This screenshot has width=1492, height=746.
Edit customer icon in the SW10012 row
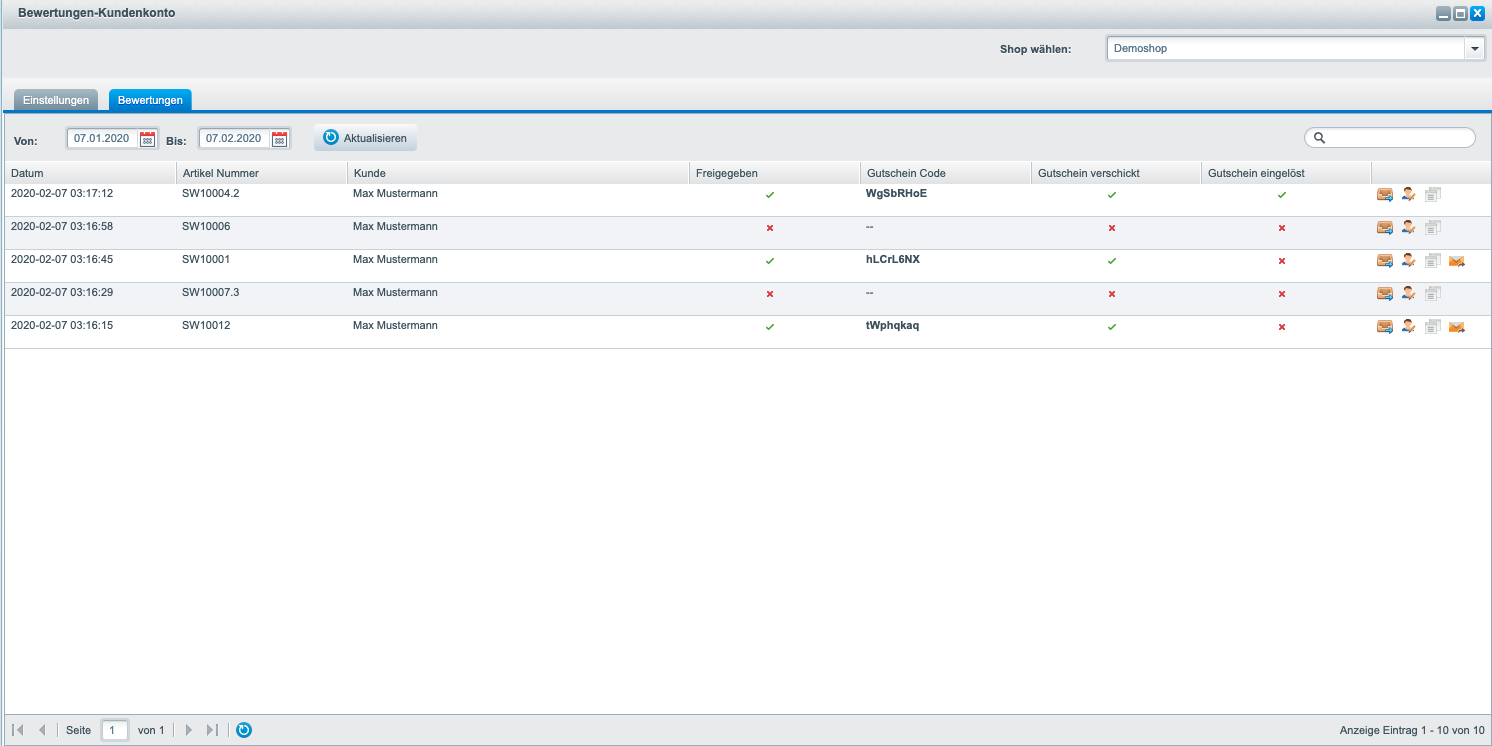[x=1409, y=326]
